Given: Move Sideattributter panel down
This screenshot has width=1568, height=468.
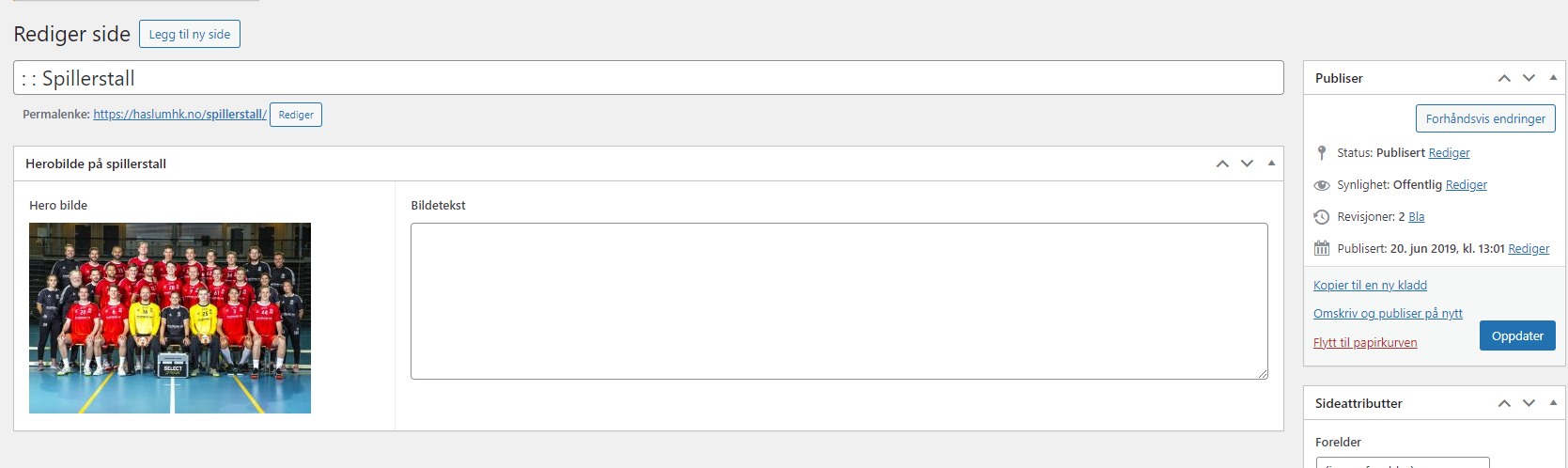Looking at the screenshot, I should tap(1529, 403).
